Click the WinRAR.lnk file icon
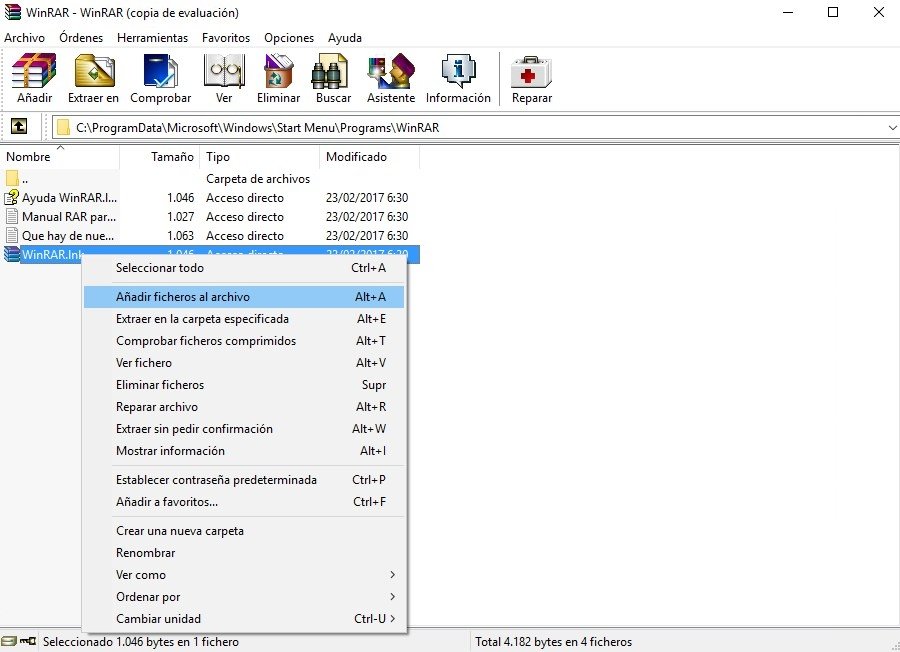Screen dimensions: 900x652 11,254
